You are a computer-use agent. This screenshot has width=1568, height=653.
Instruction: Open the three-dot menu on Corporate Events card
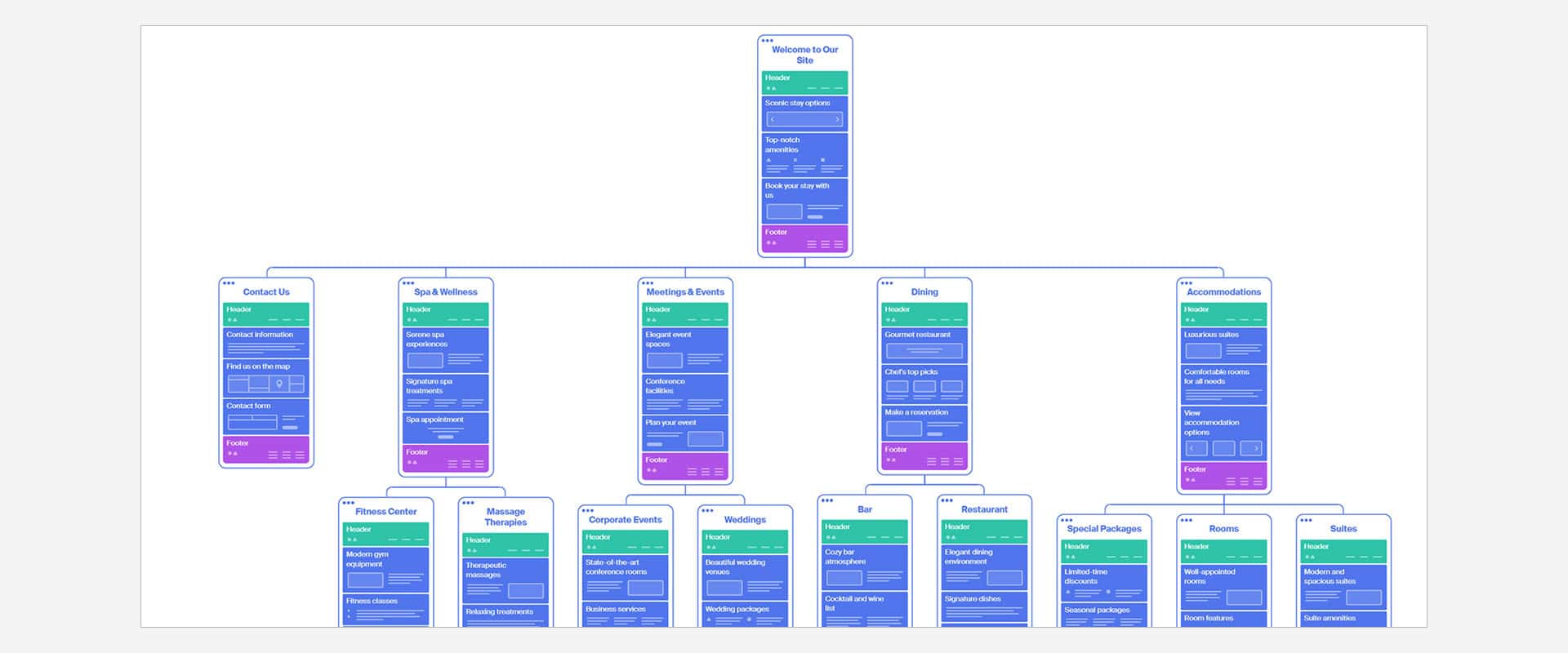point(588,510)
